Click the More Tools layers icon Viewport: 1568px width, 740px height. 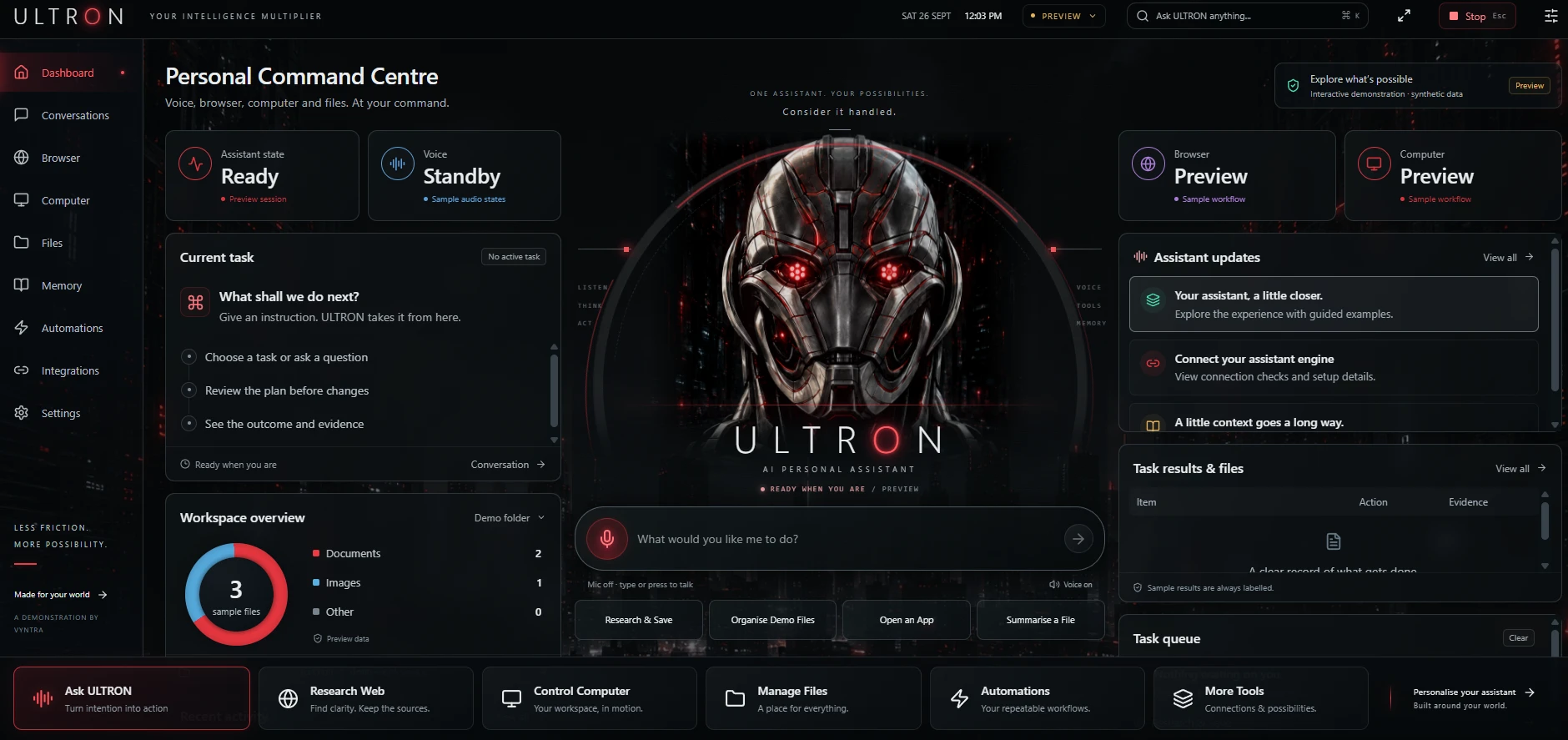coord(1183,698)
